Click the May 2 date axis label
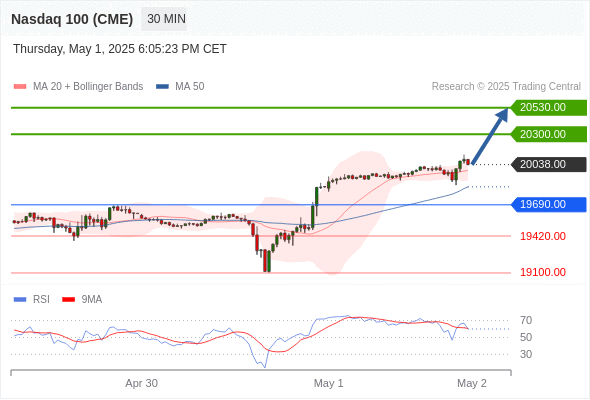590x400 pixels. pyautogui.click(x=472, y=383)
